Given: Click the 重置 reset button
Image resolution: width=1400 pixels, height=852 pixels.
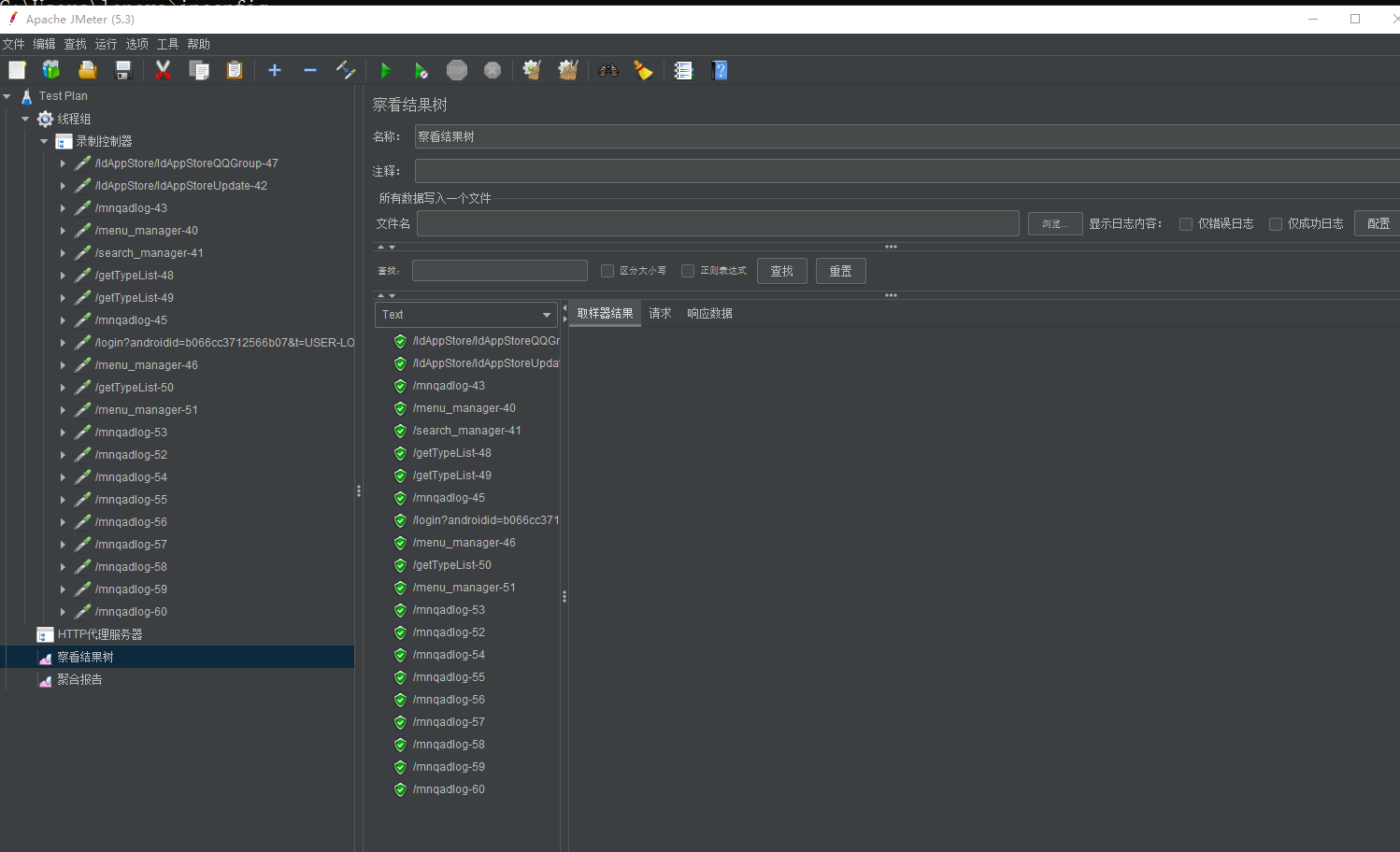Looking at the screenshot, I should tap(840, 271).
